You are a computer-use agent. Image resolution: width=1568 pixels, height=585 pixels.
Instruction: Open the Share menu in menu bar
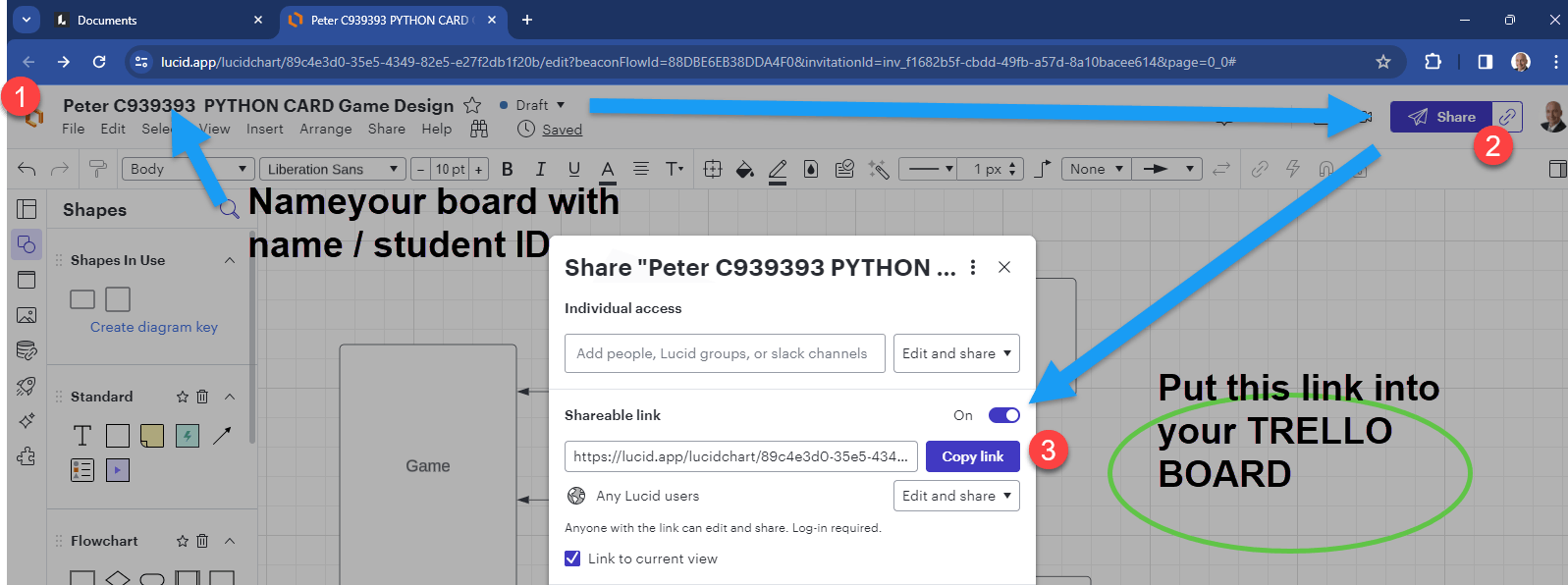tap(387, 129)
